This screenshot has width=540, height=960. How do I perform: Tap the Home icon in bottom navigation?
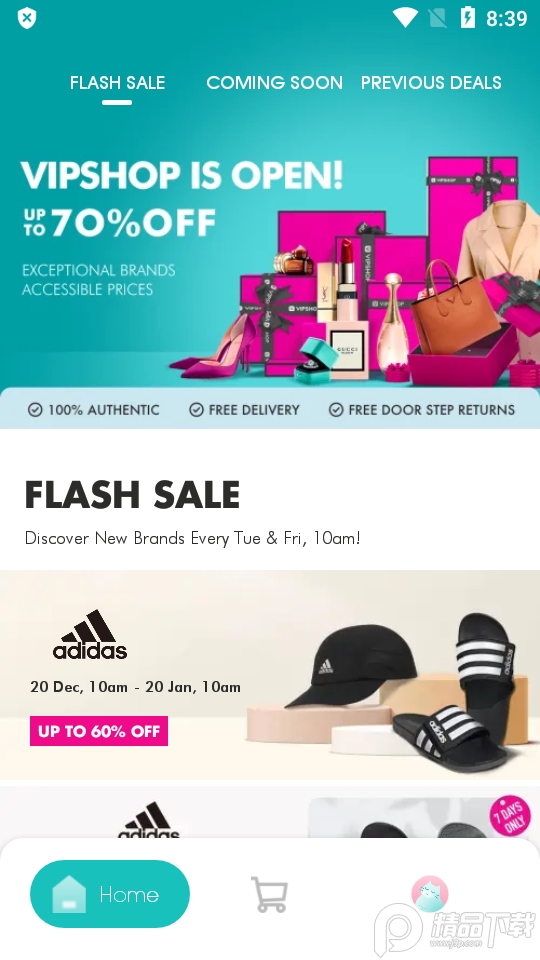(x=69, y=894)
